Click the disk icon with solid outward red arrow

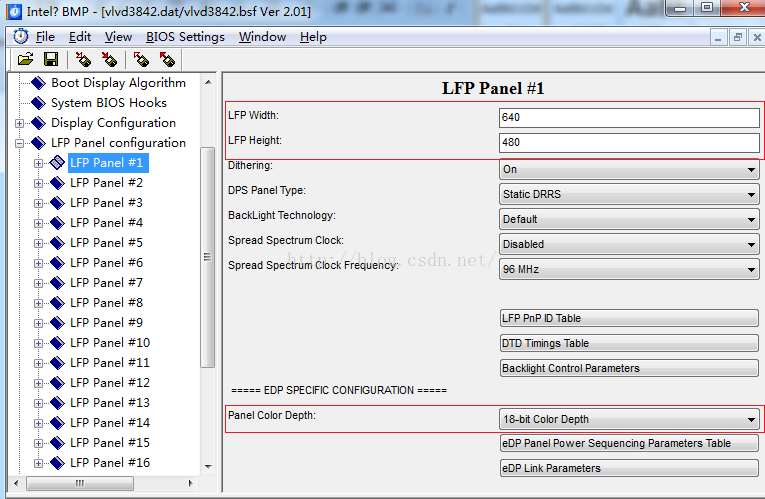tap(167, 60)
